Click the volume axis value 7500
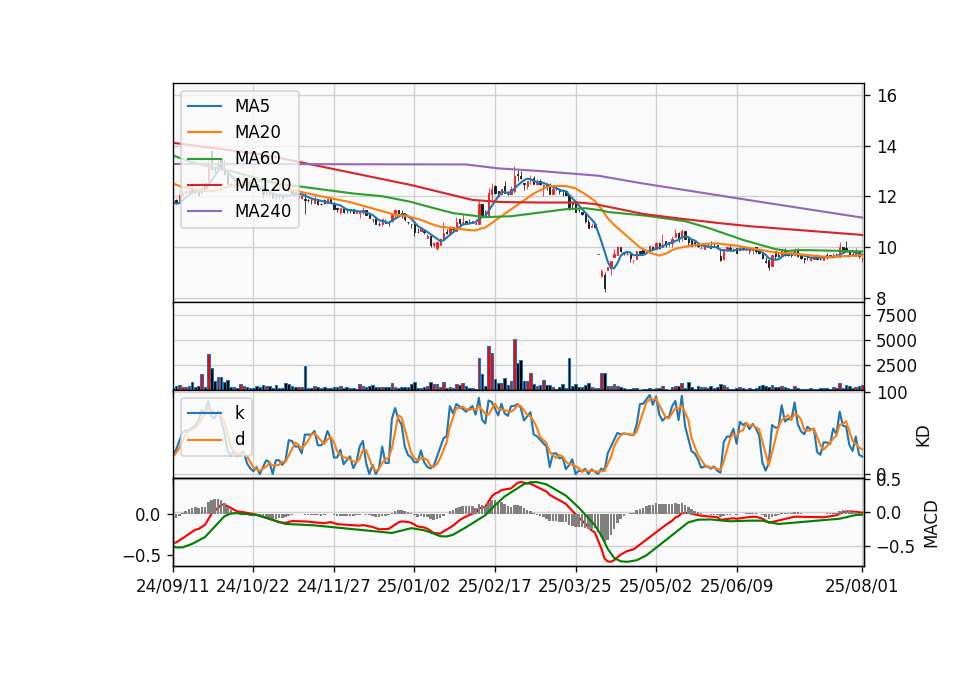Image resolution: width=960 pixels, height=690 pixels. pos(896,316)
